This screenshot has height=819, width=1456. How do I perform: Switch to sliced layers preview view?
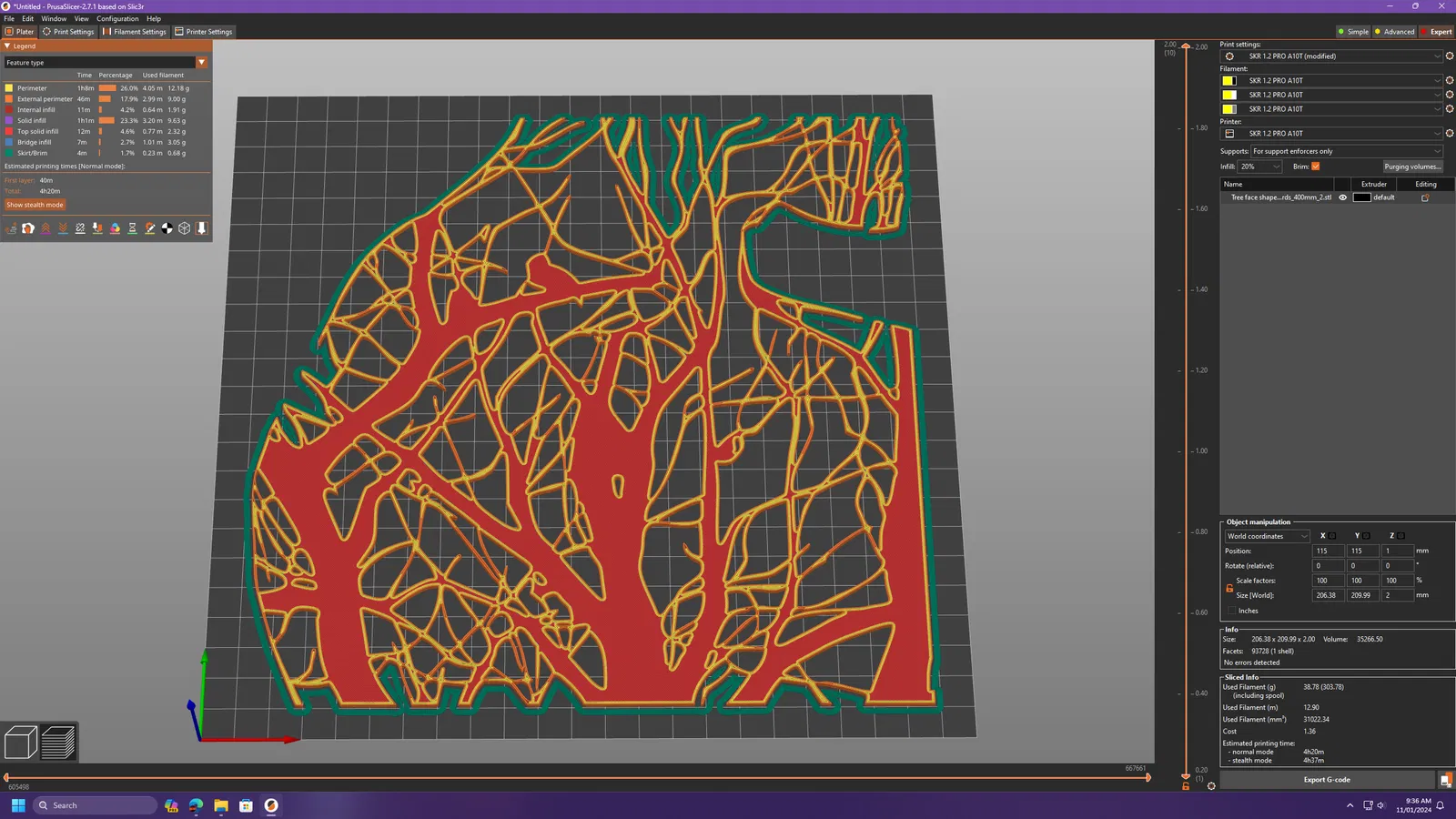tap(58, 742)
